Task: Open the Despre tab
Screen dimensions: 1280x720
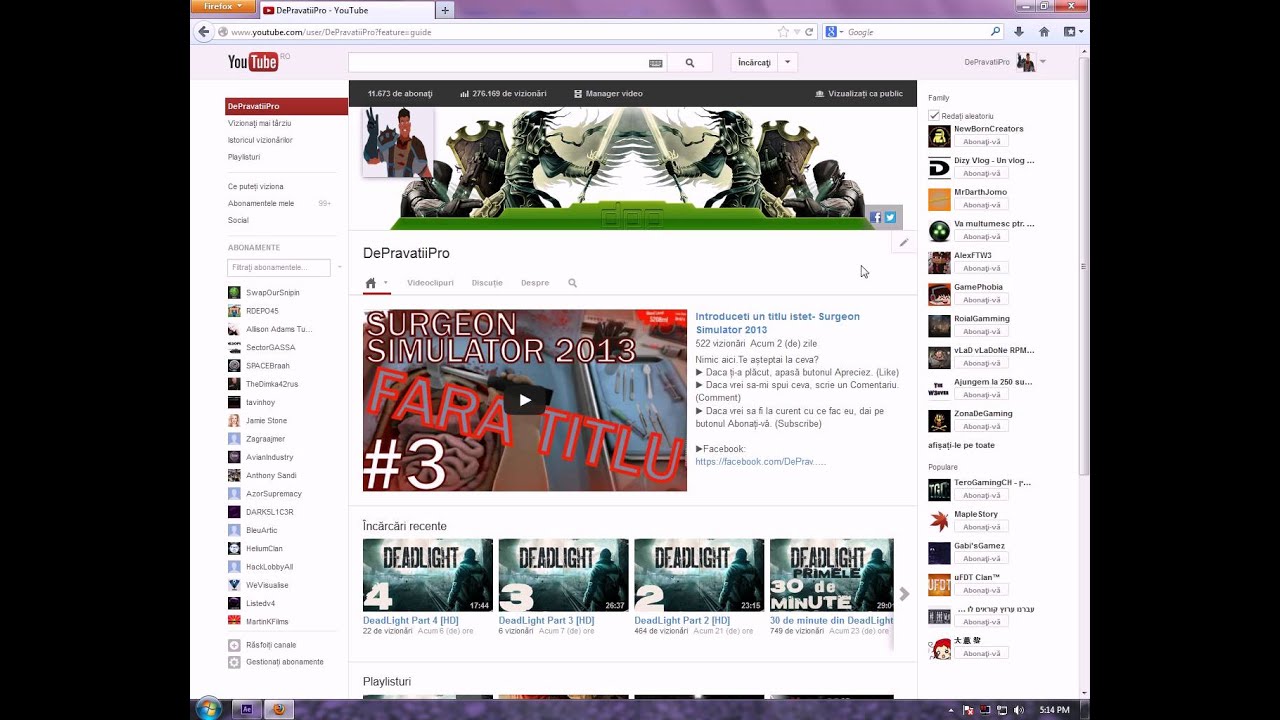Action: point(535,283)
